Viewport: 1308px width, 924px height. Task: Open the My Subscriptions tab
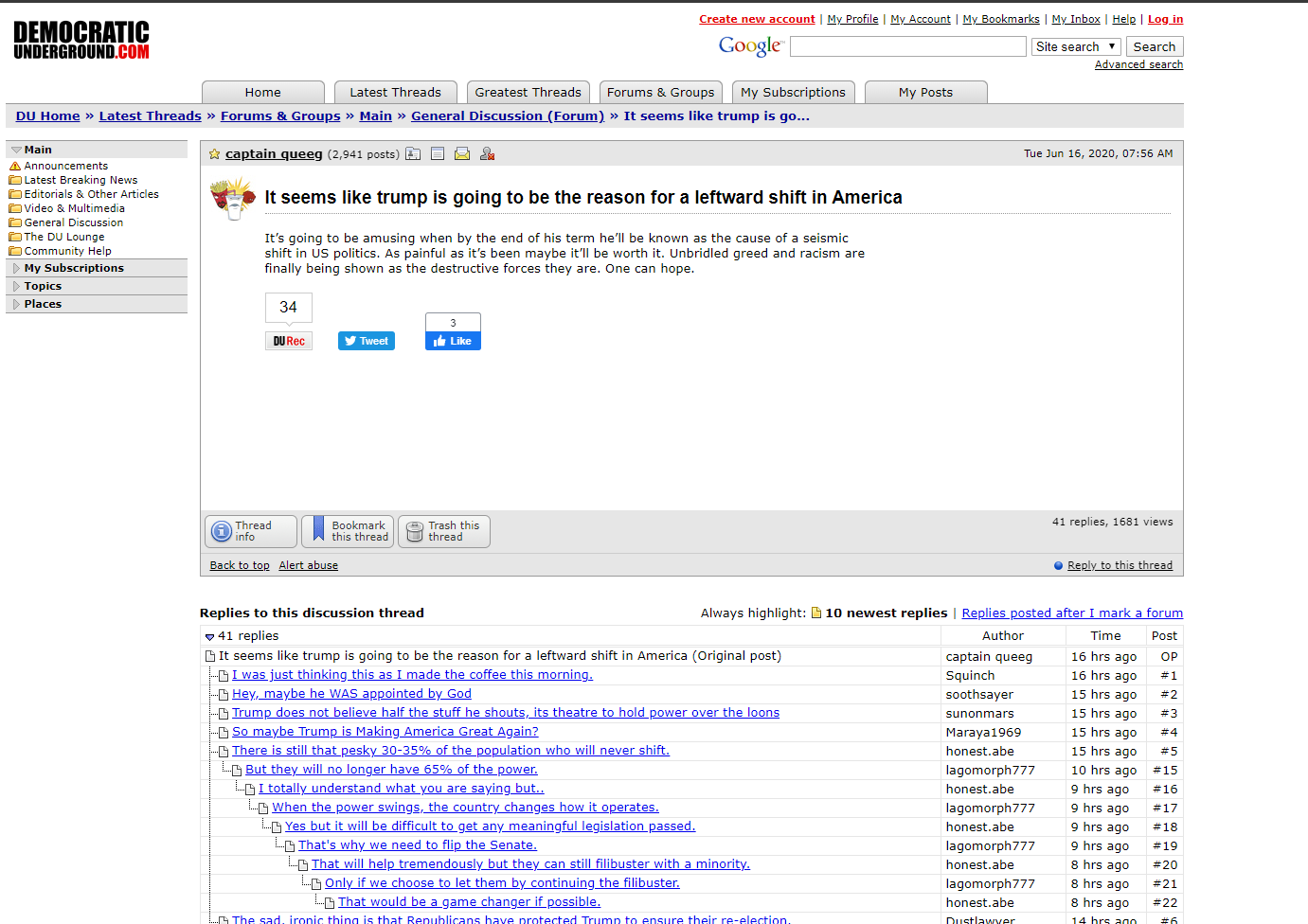click(x=794, y=92)
